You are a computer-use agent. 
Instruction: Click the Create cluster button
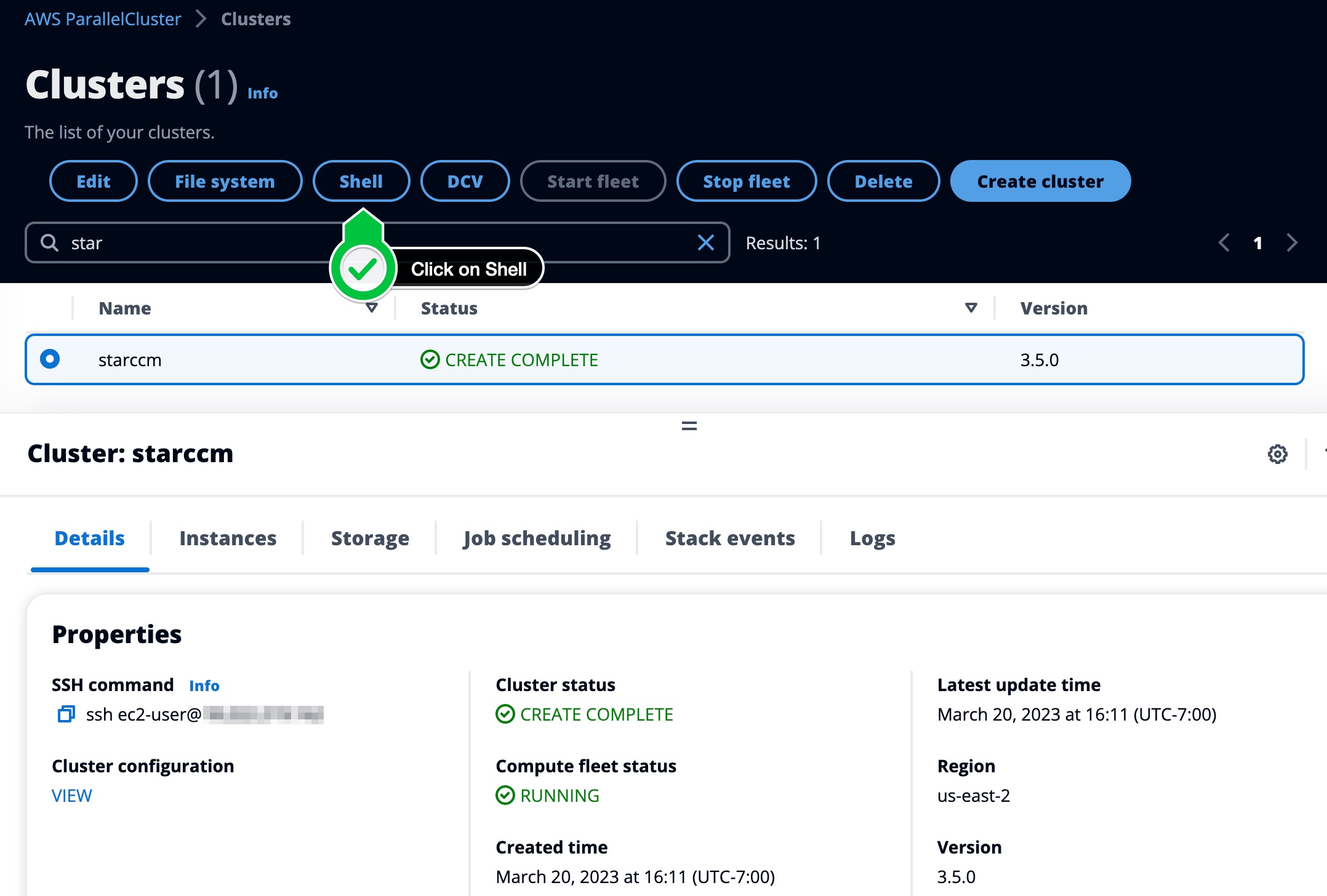[x=1040, y=181]
